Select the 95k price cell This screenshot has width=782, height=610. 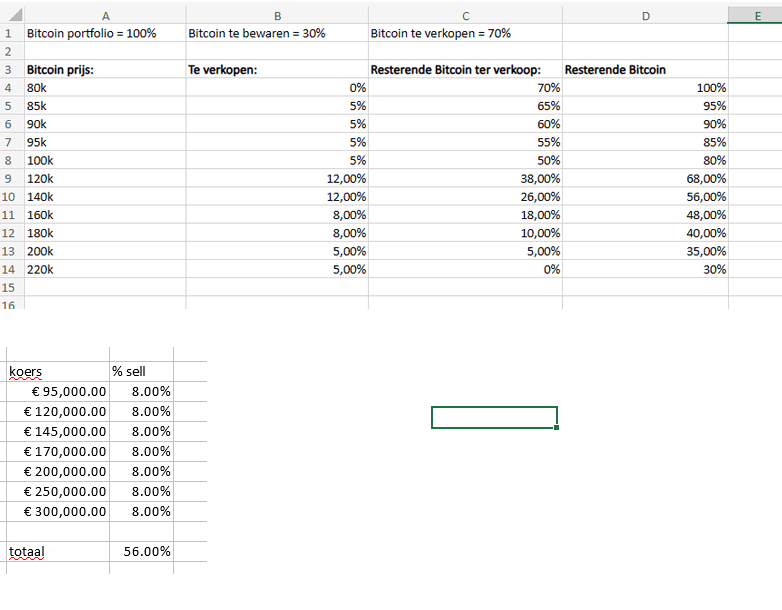[105, 142]
